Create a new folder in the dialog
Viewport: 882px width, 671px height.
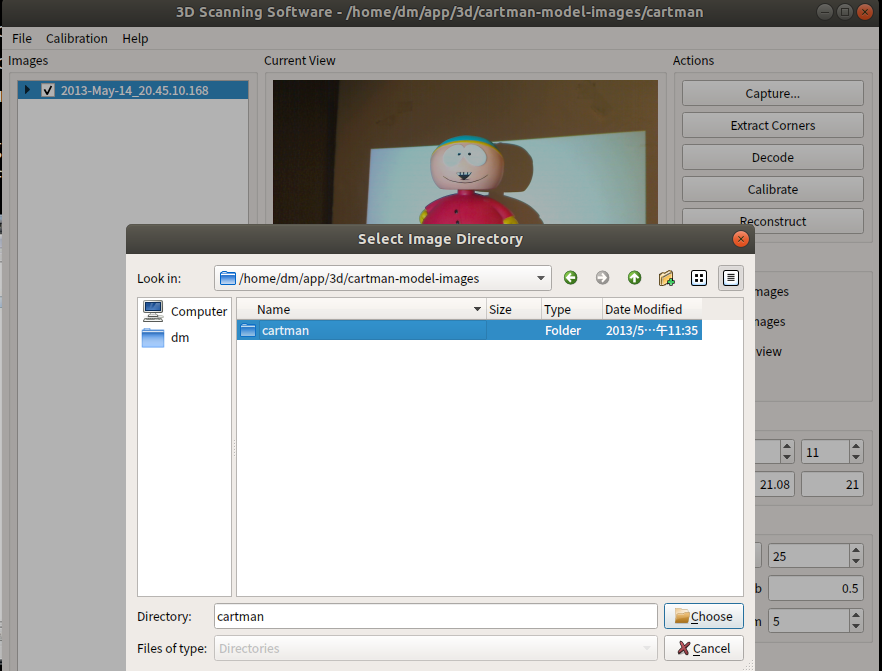(667, 278)
